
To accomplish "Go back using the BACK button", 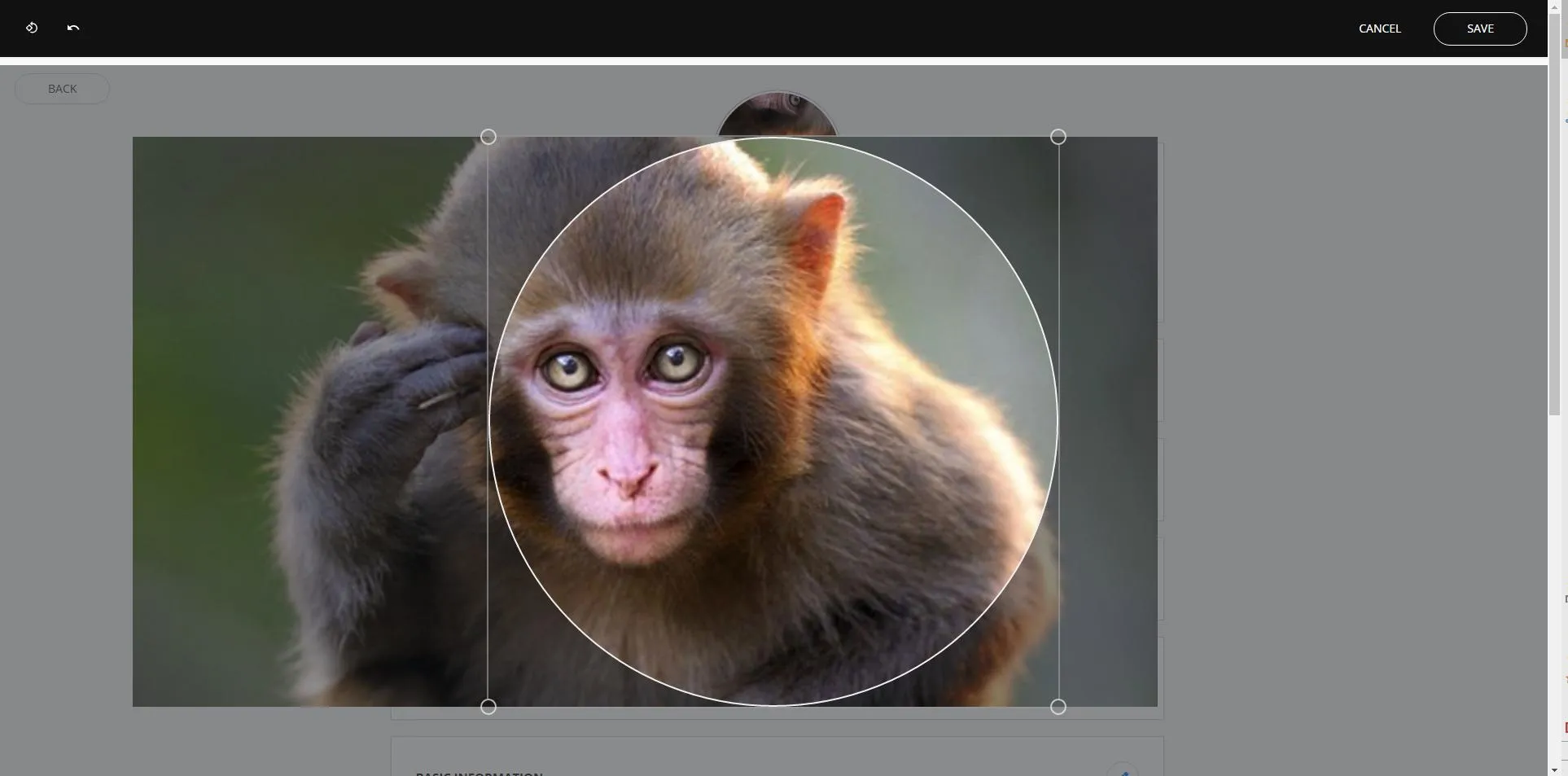I will (x=62, y=89).
